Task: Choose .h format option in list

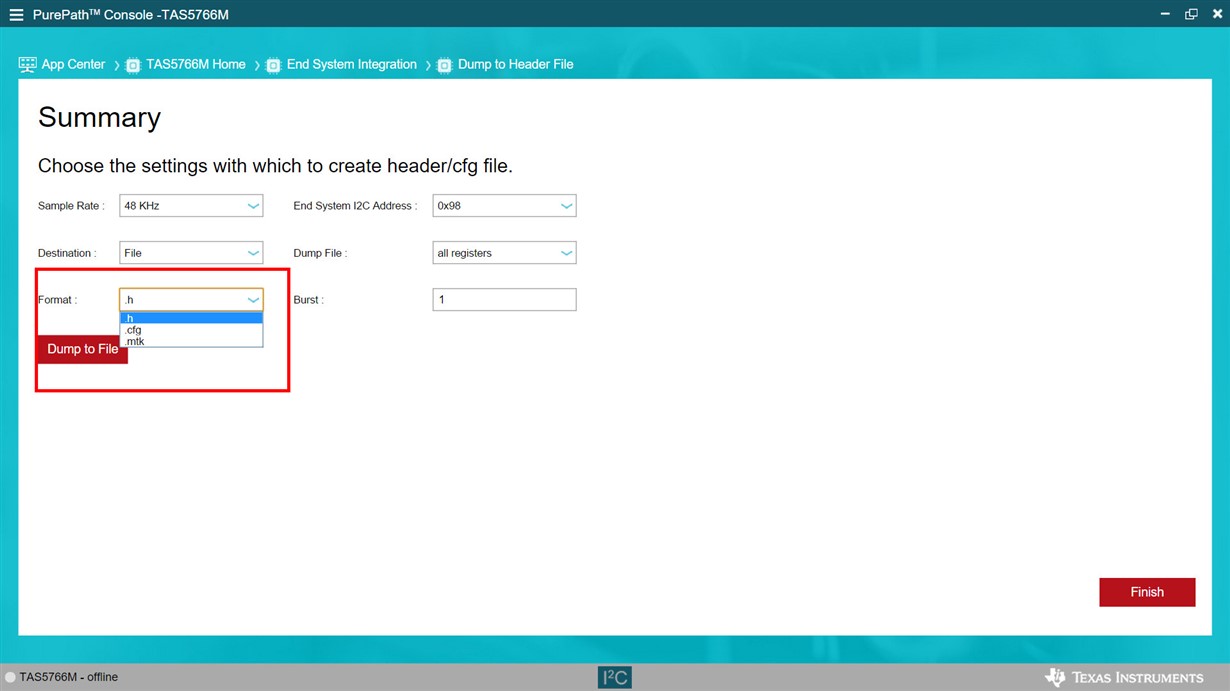Action: pos(191,318)
